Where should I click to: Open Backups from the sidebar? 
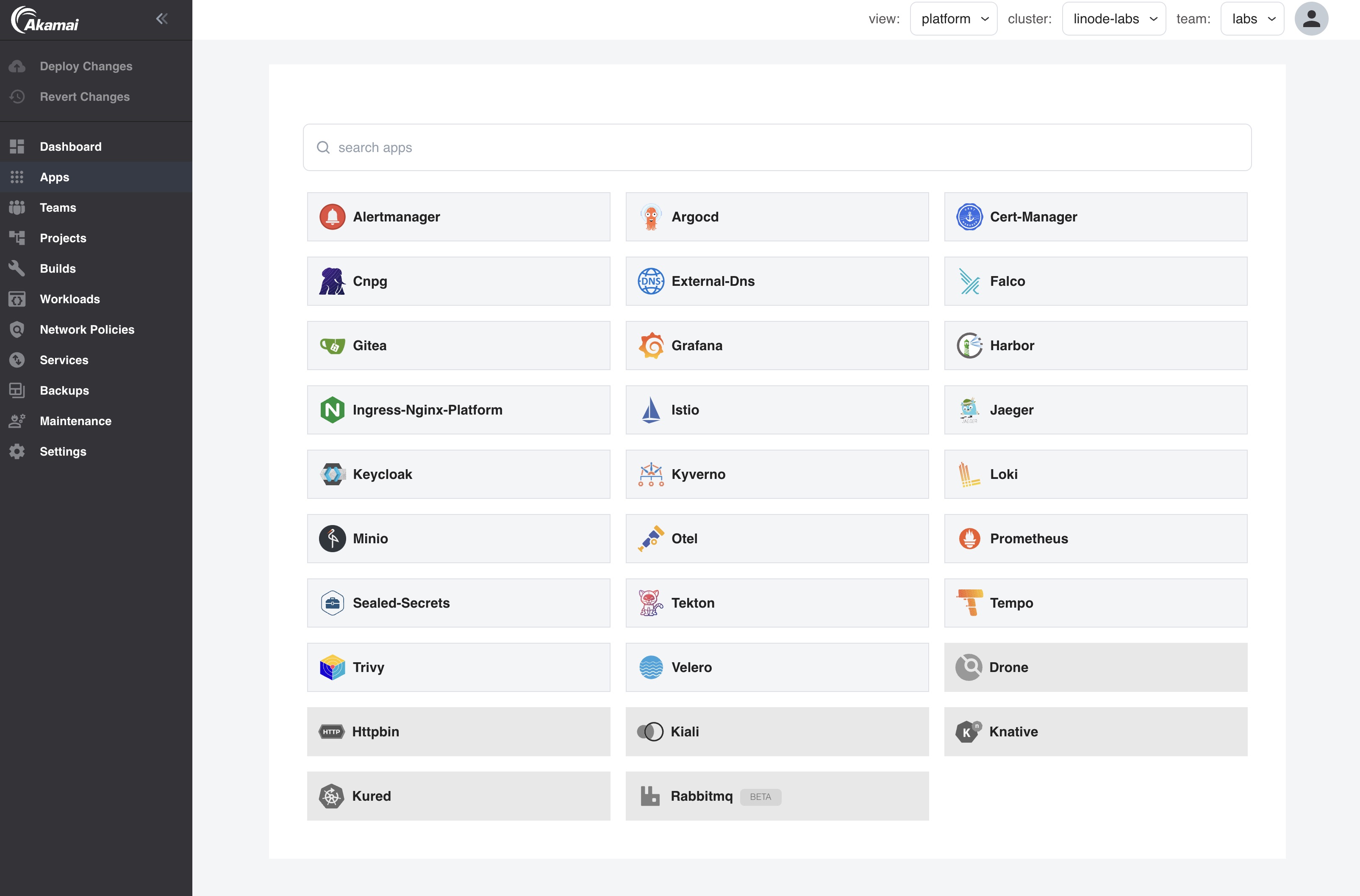[x=96, y=390]
